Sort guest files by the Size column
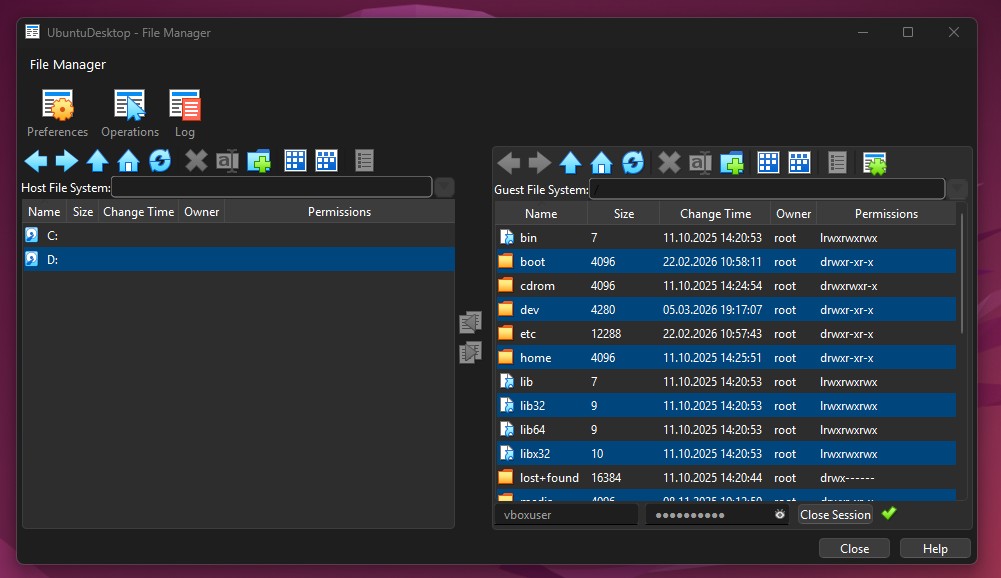1001x578 pixels. point(623,213)
